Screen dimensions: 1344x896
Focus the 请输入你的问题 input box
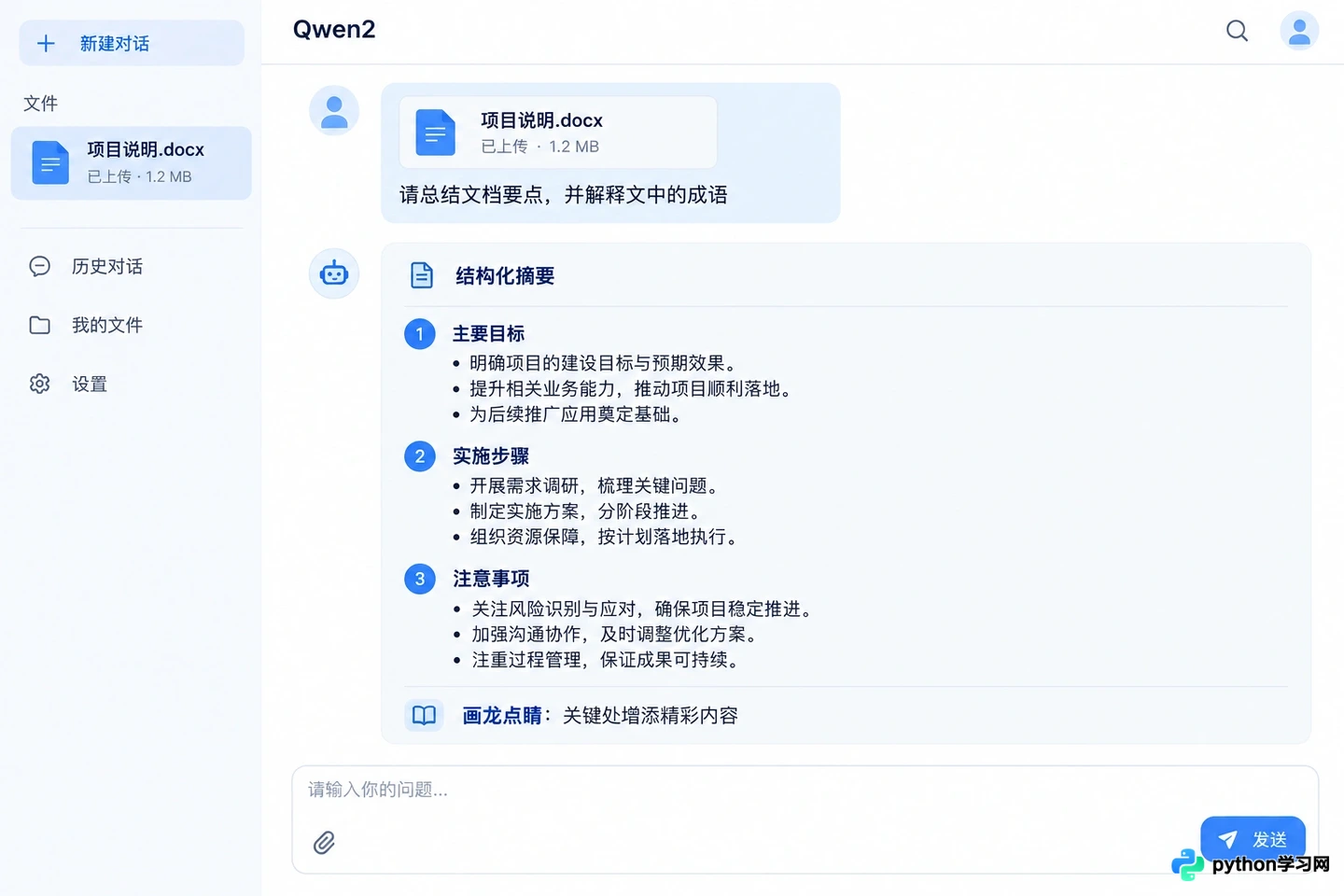pos(805,819)
